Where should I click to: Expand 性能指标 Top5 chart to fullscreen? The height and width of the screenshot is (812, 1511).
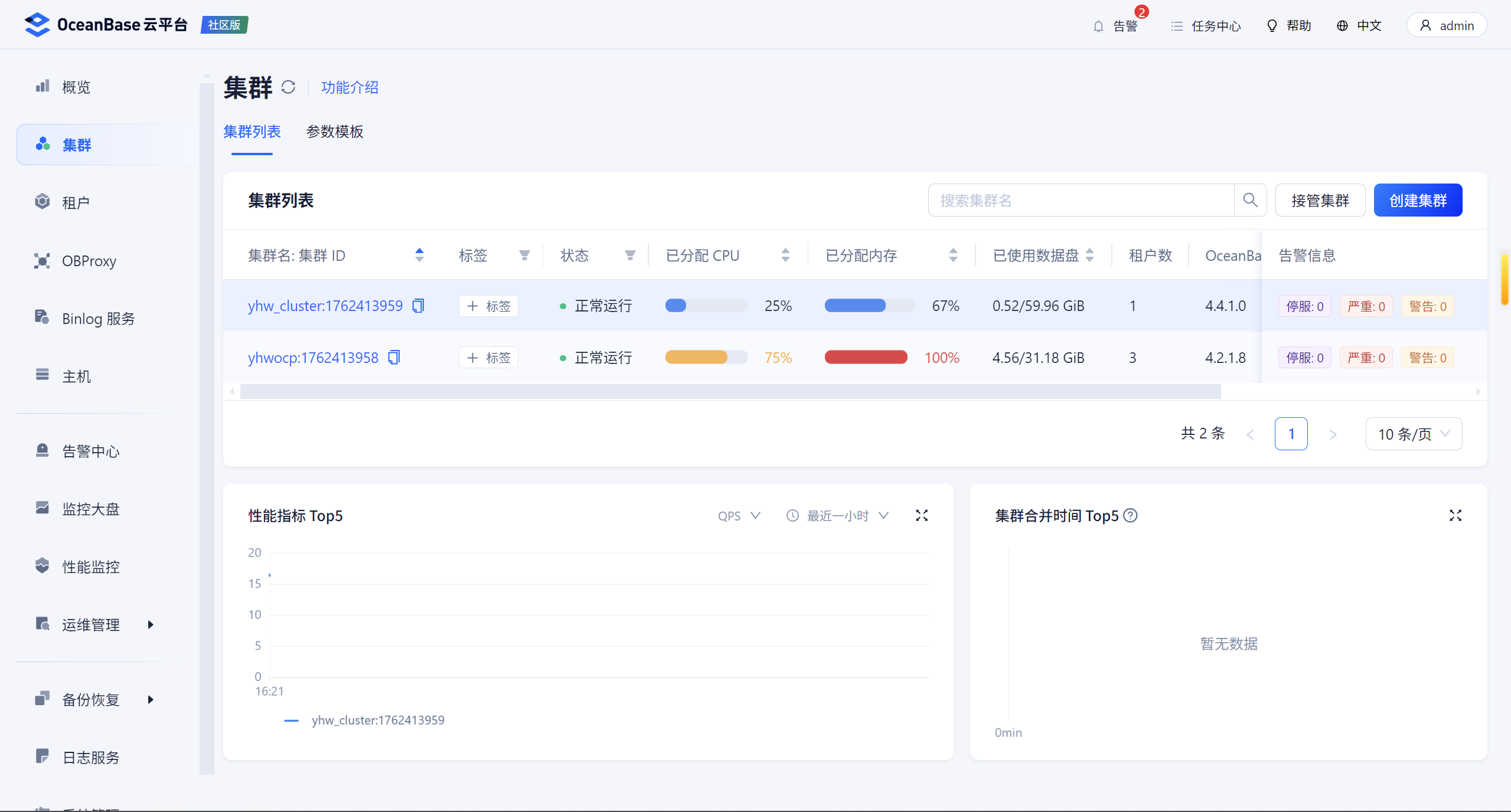[921, 516]
